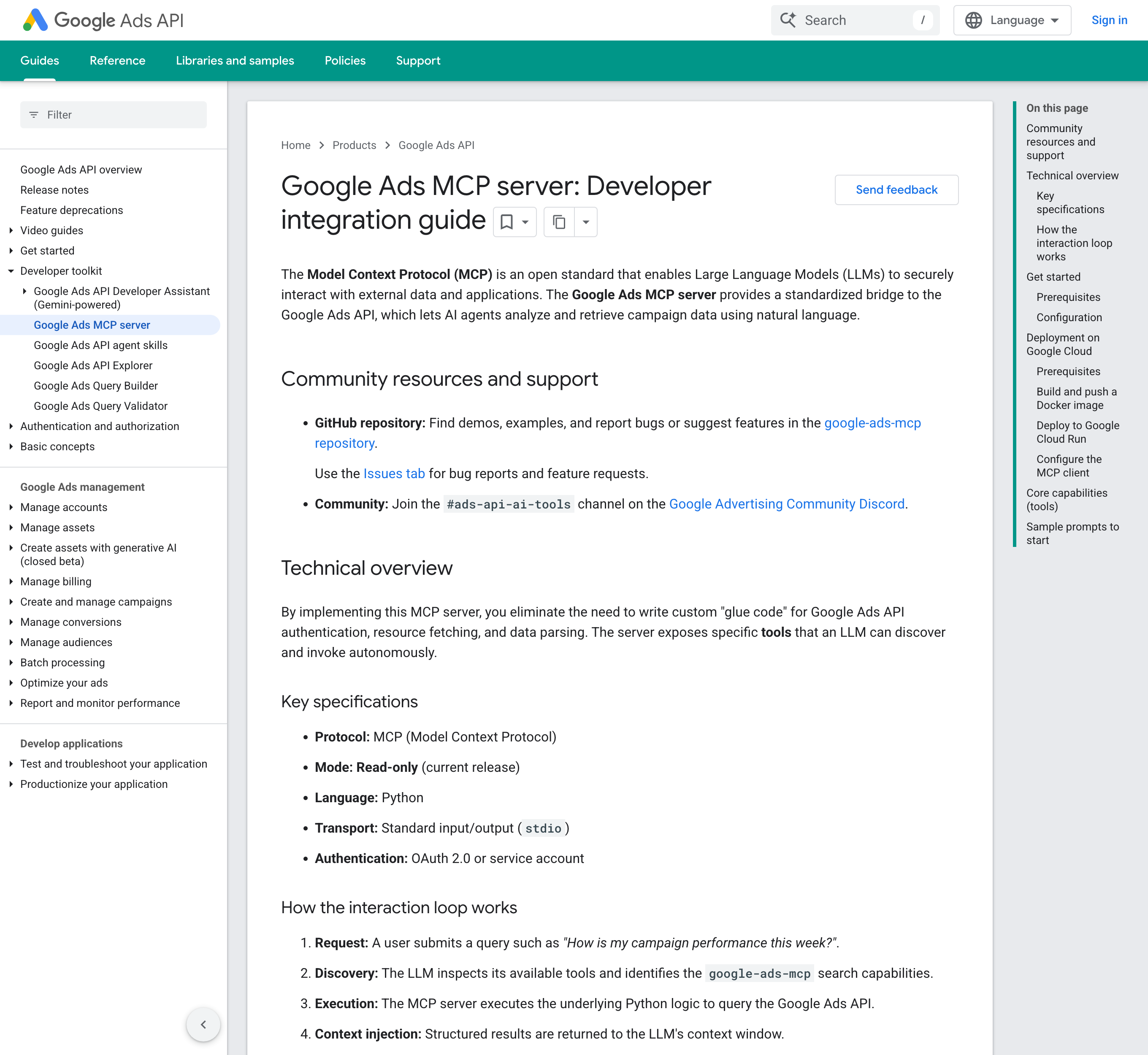Switch to the Guides tab

click(39, 60)
